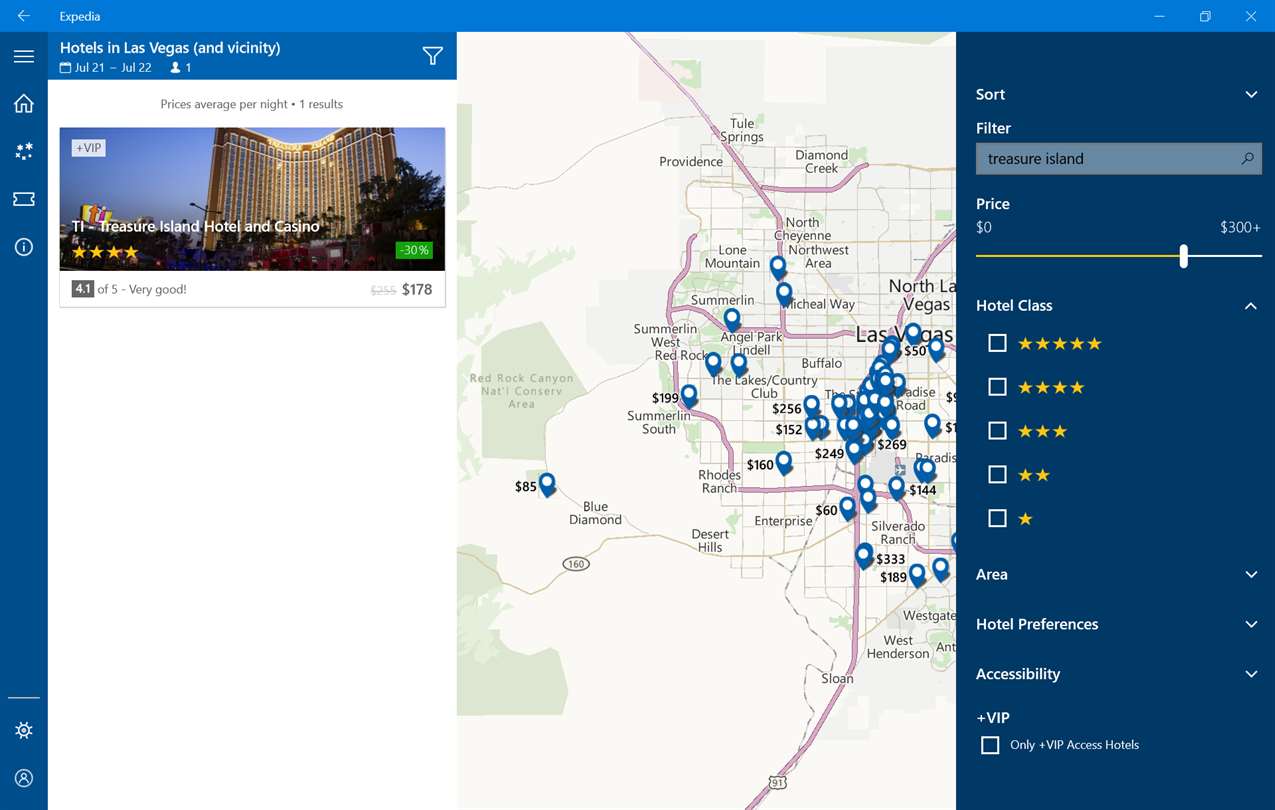This screenshot has height=810, width=1275.
Task: Select the $160 map pin near Rhodes Ranch
Action: point(784,463)
